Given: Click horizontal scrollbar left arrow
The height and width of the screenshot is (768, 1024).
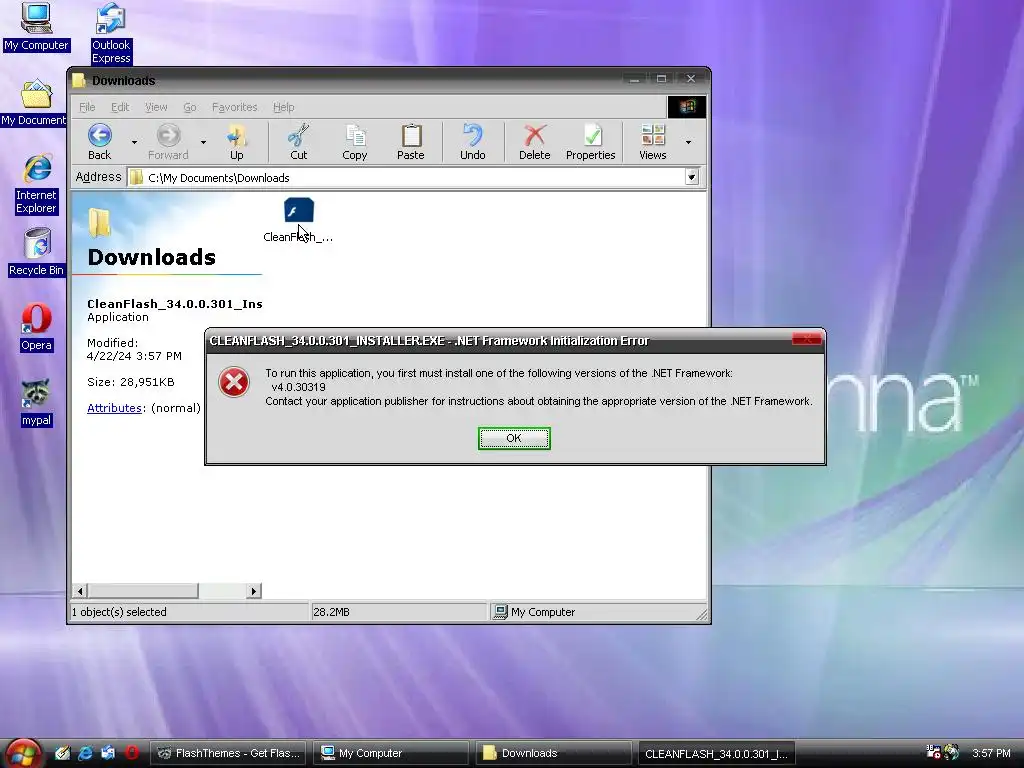Looking at the screenshot, I should click(80, 591).
